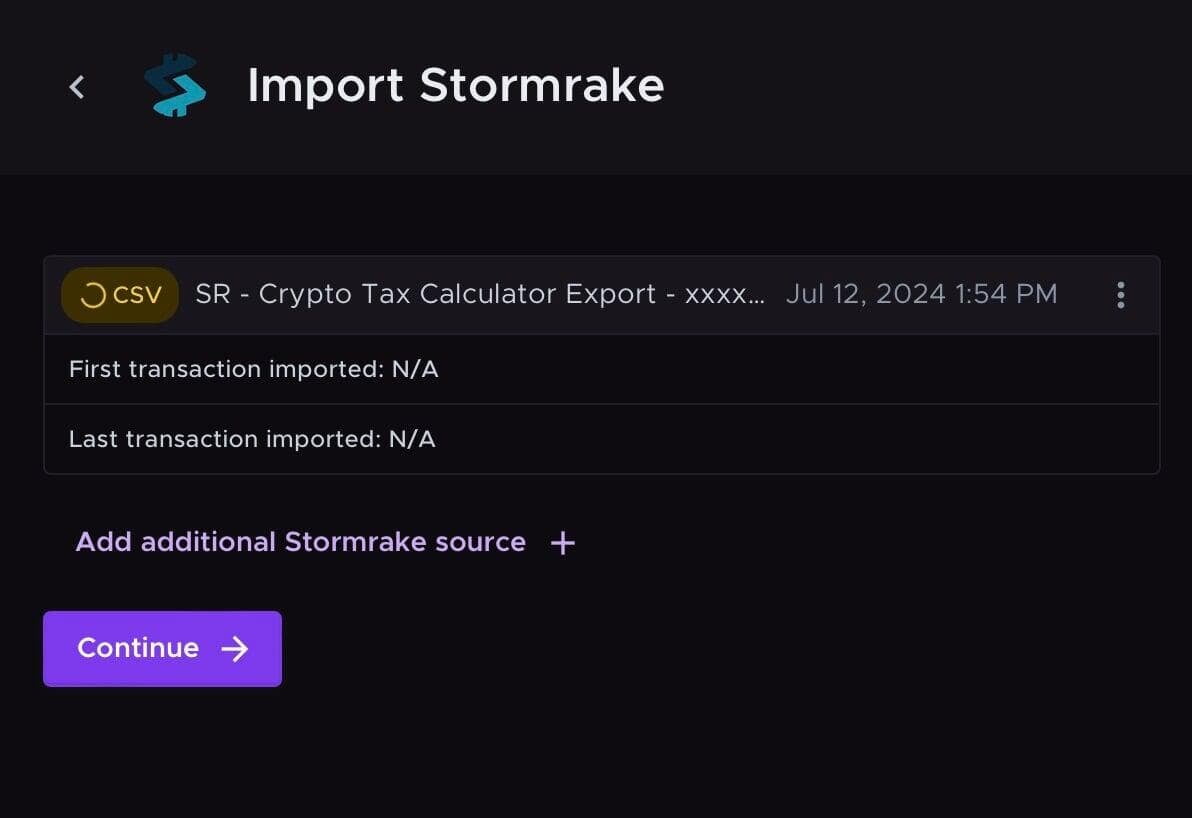This screenshot has height=818, width=1192.
Task: Click Add additional Stormrake source link
Action: [x=300, y=542]
